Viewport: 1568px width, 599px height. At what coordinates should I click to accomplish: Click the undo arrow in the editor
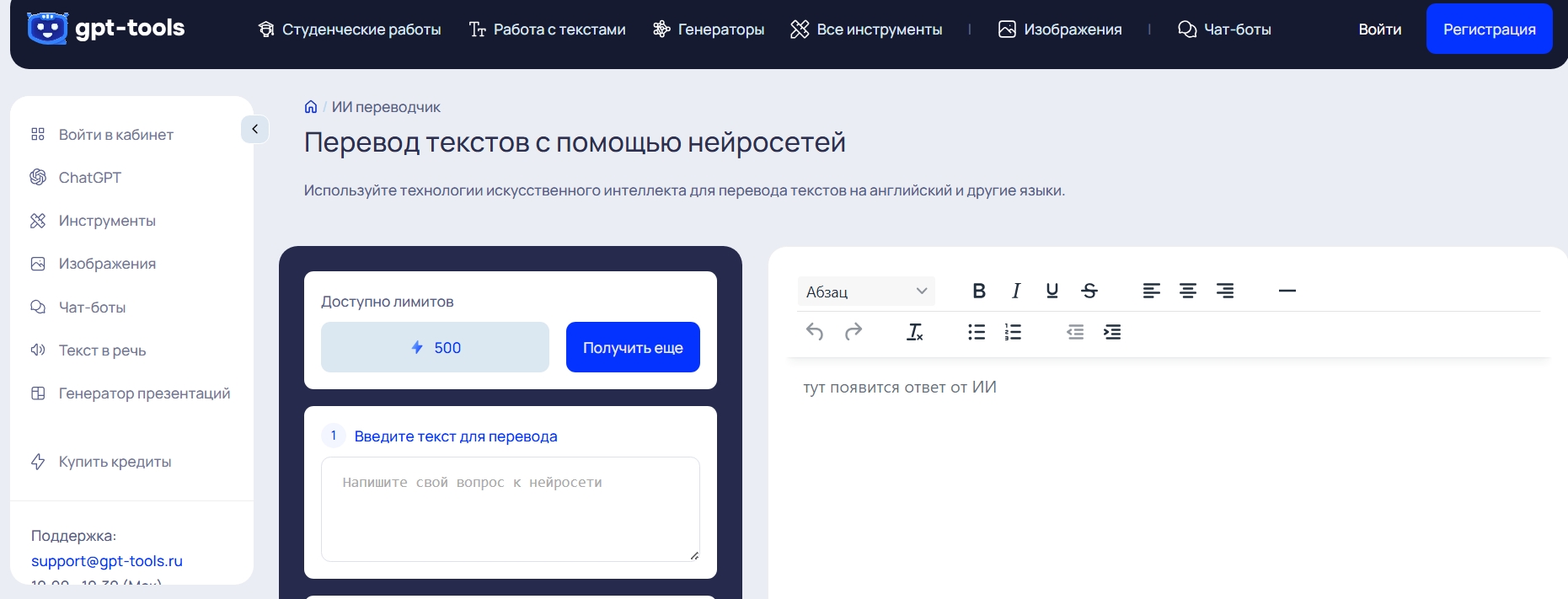[x=815, y=332]
